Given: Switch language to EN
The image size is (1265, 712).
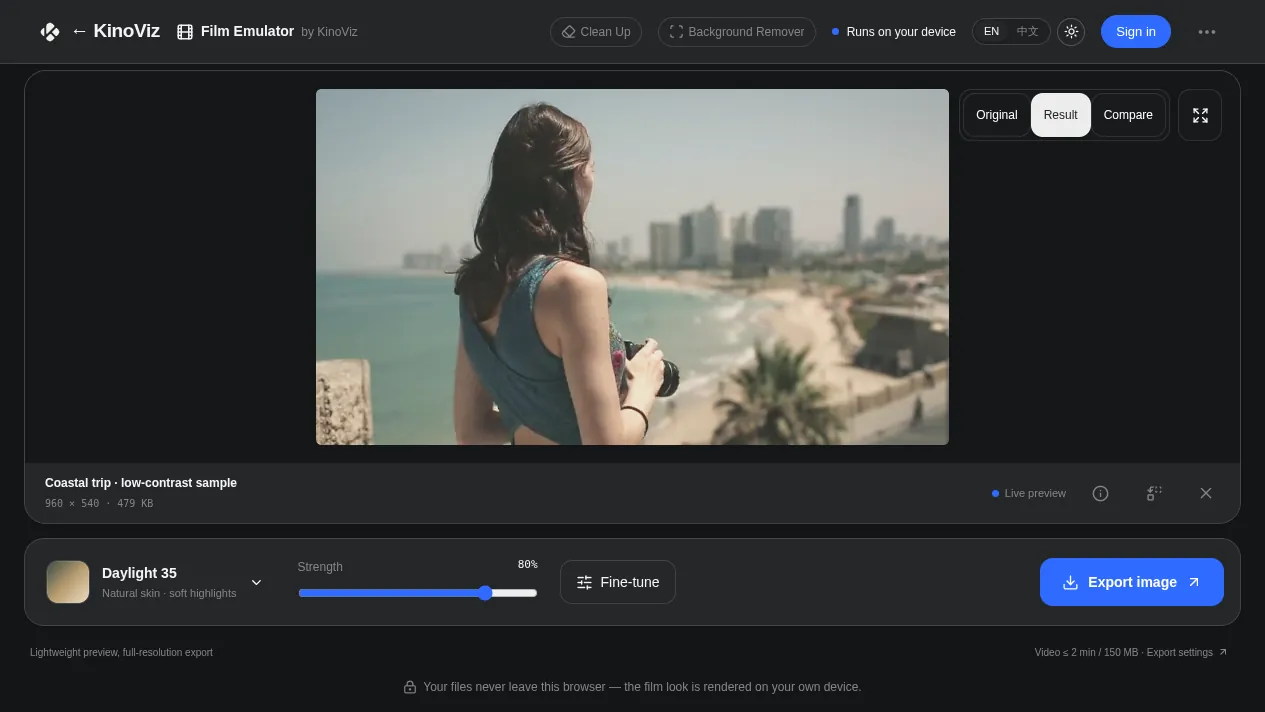Looking at the screenshot, I should (991, 32).
